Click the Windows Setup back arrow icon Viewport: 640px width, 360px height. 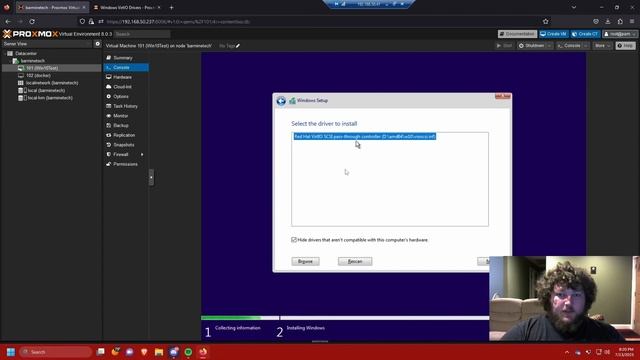281,101
